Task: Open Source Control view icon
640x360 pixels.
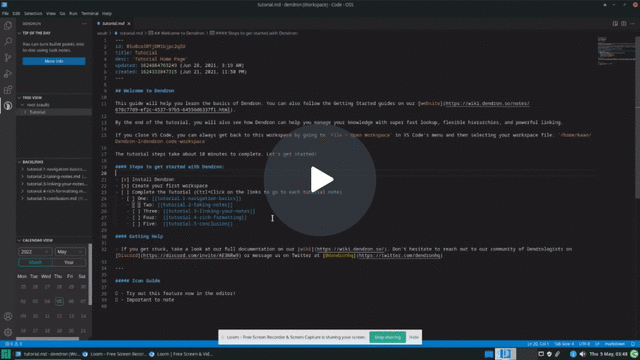Action: (x=8, y=58)
